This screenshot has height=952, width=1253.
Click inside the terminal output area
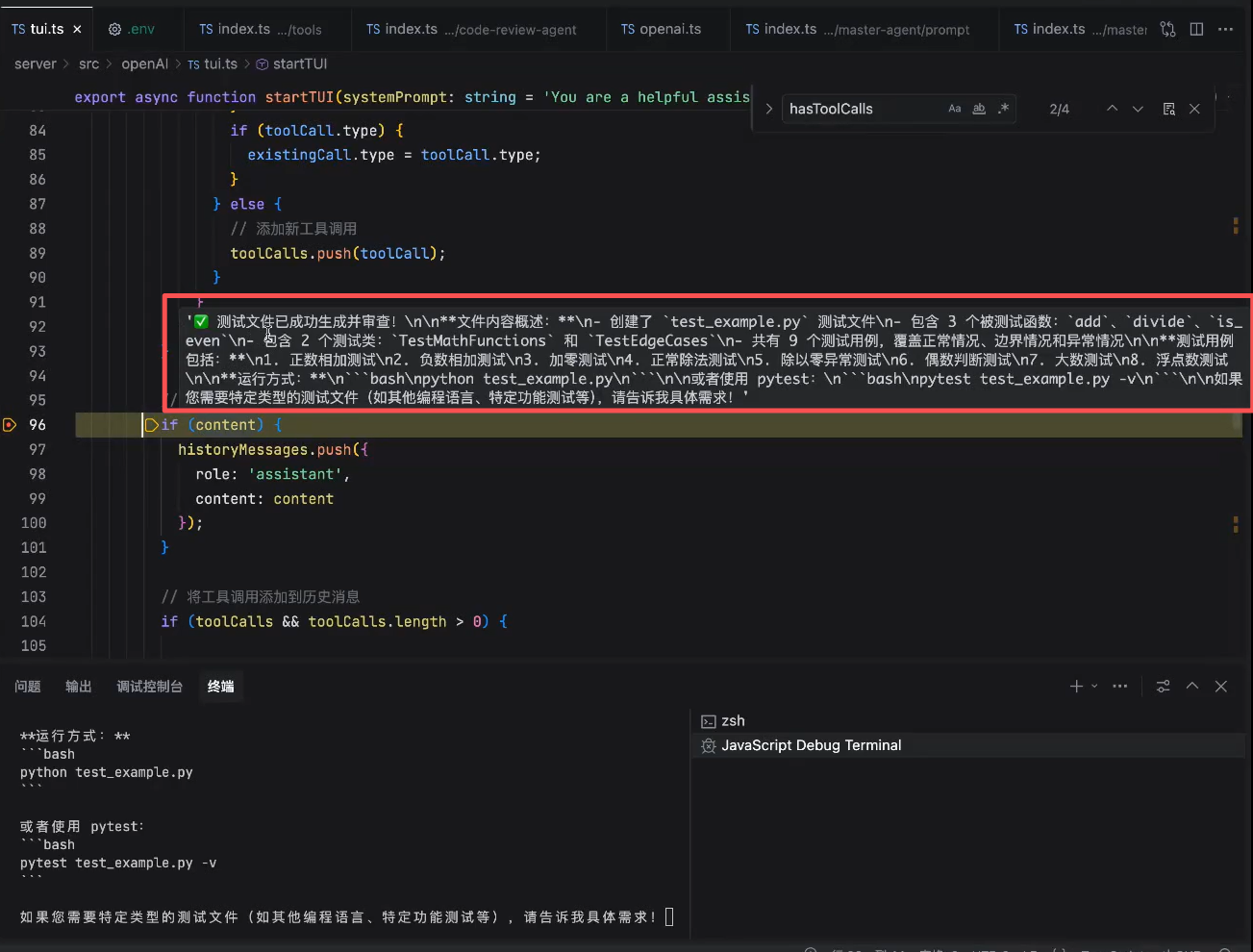pos(346,825)
